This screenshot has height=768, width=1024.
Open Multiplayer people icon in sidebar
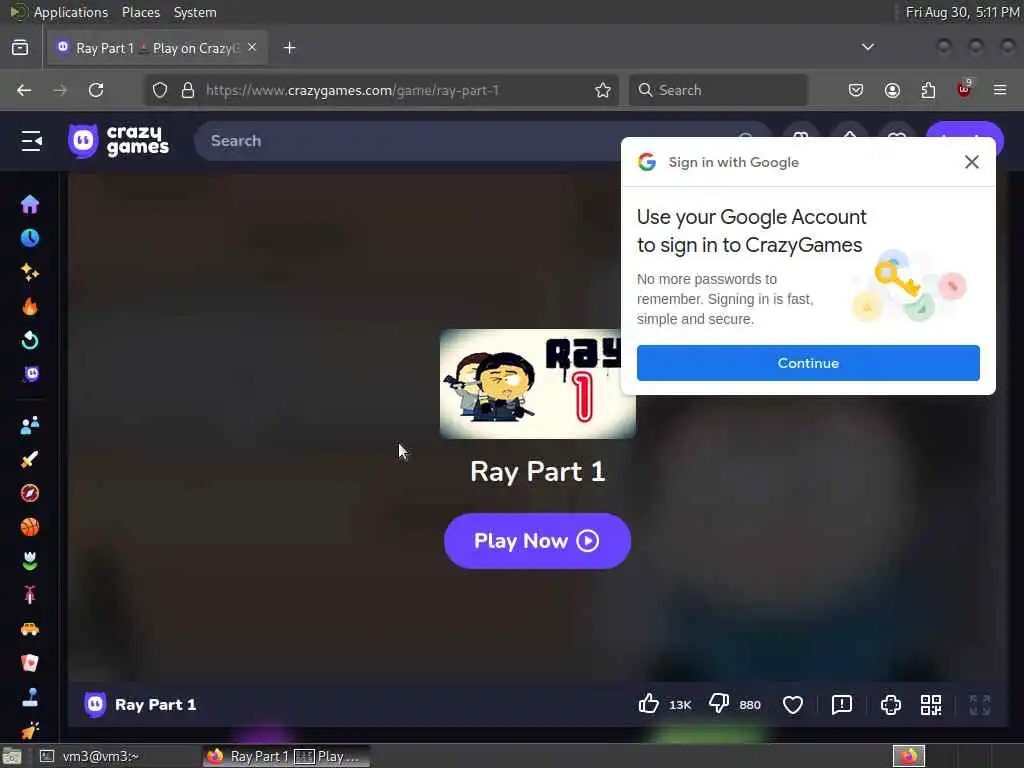[30, 425]
